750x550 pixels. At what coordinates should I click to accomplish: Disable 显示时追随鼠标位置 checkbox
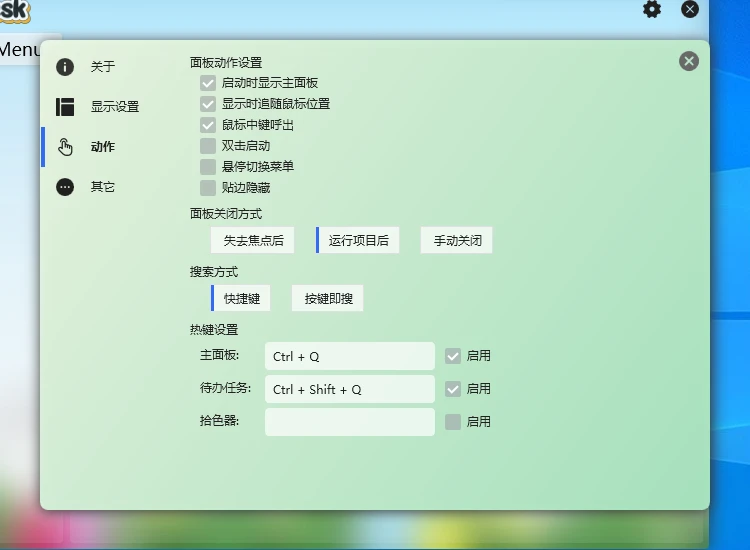(208, 104)
